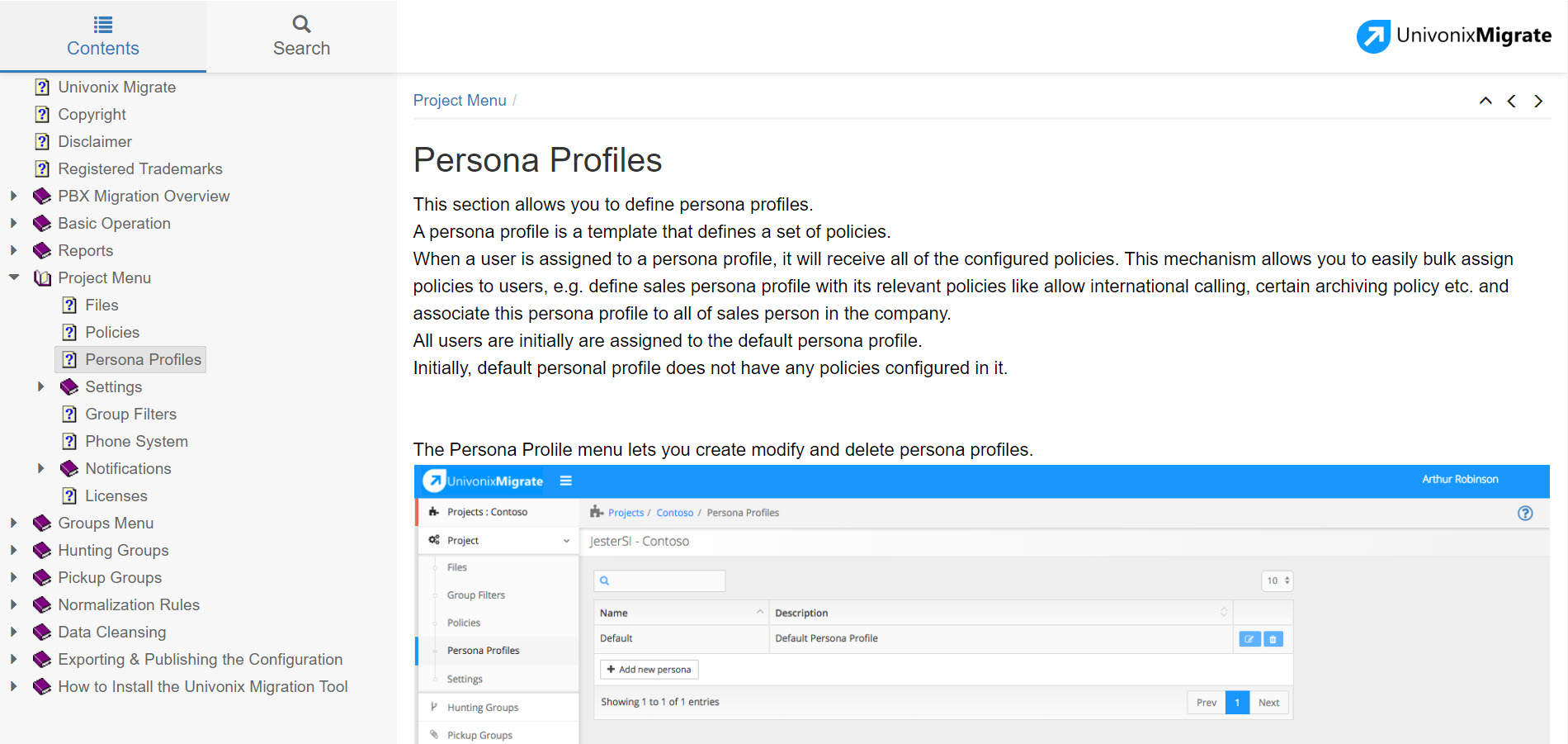Open the Normalization Rules topic label
The image size is (1568, 744).
(x=129, y=604)
